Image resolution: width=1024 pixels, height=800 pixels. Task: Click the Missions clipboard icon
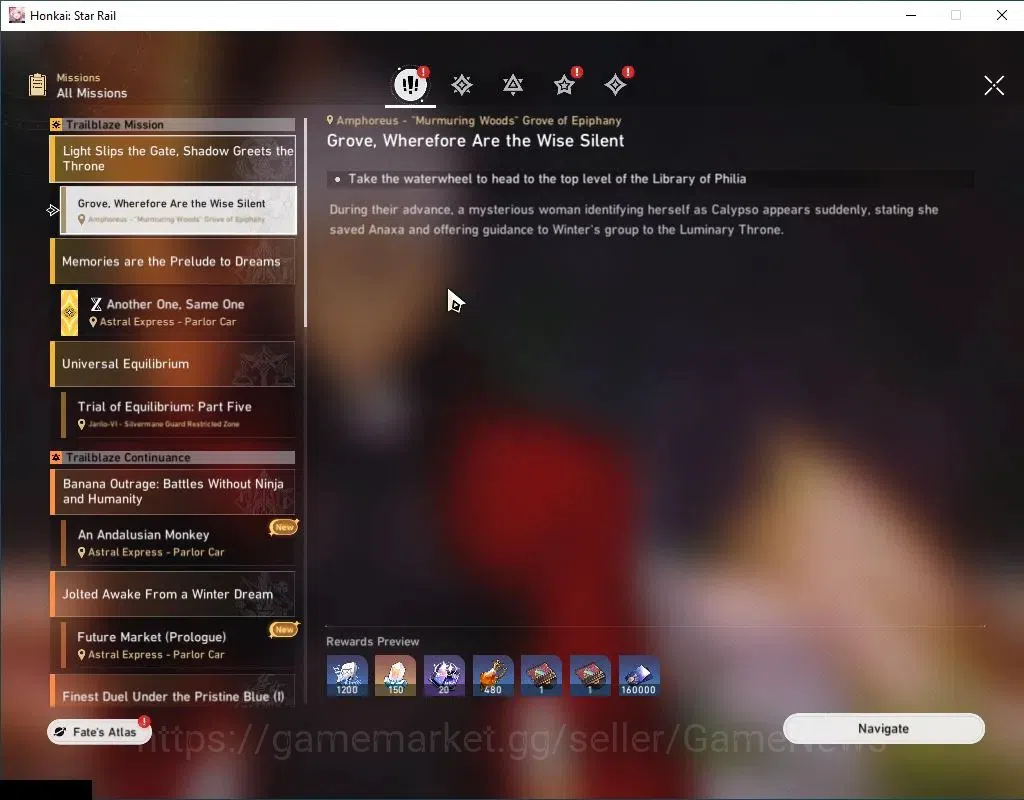[38, 85]
